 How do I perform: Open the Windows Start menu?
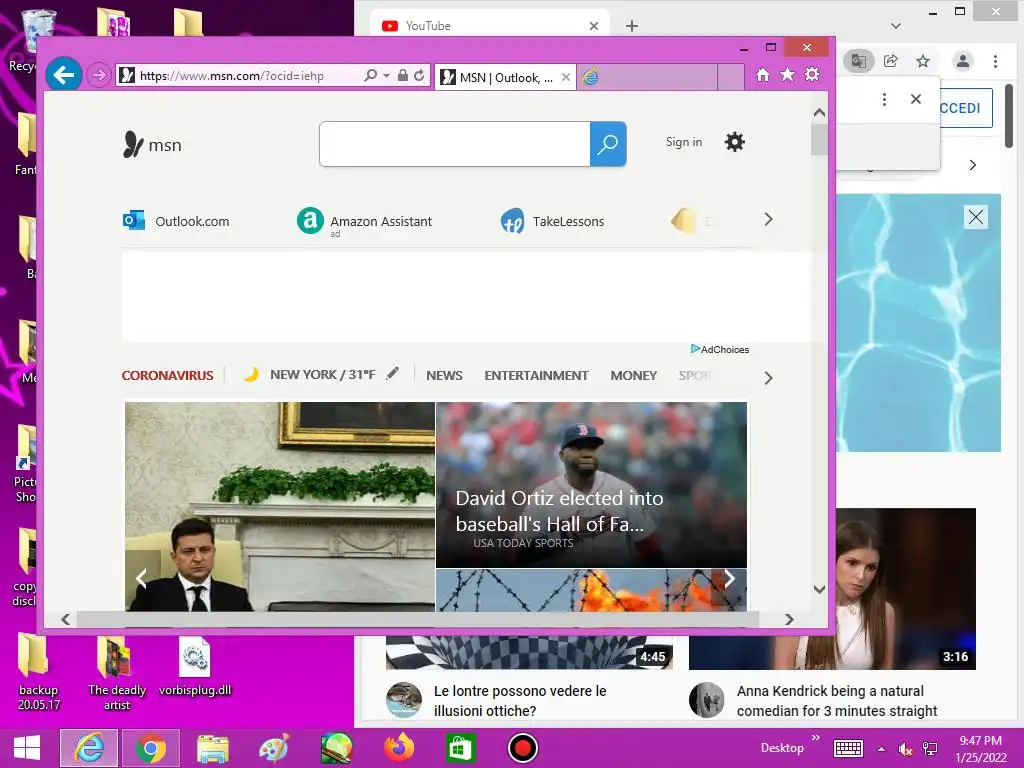27,748
